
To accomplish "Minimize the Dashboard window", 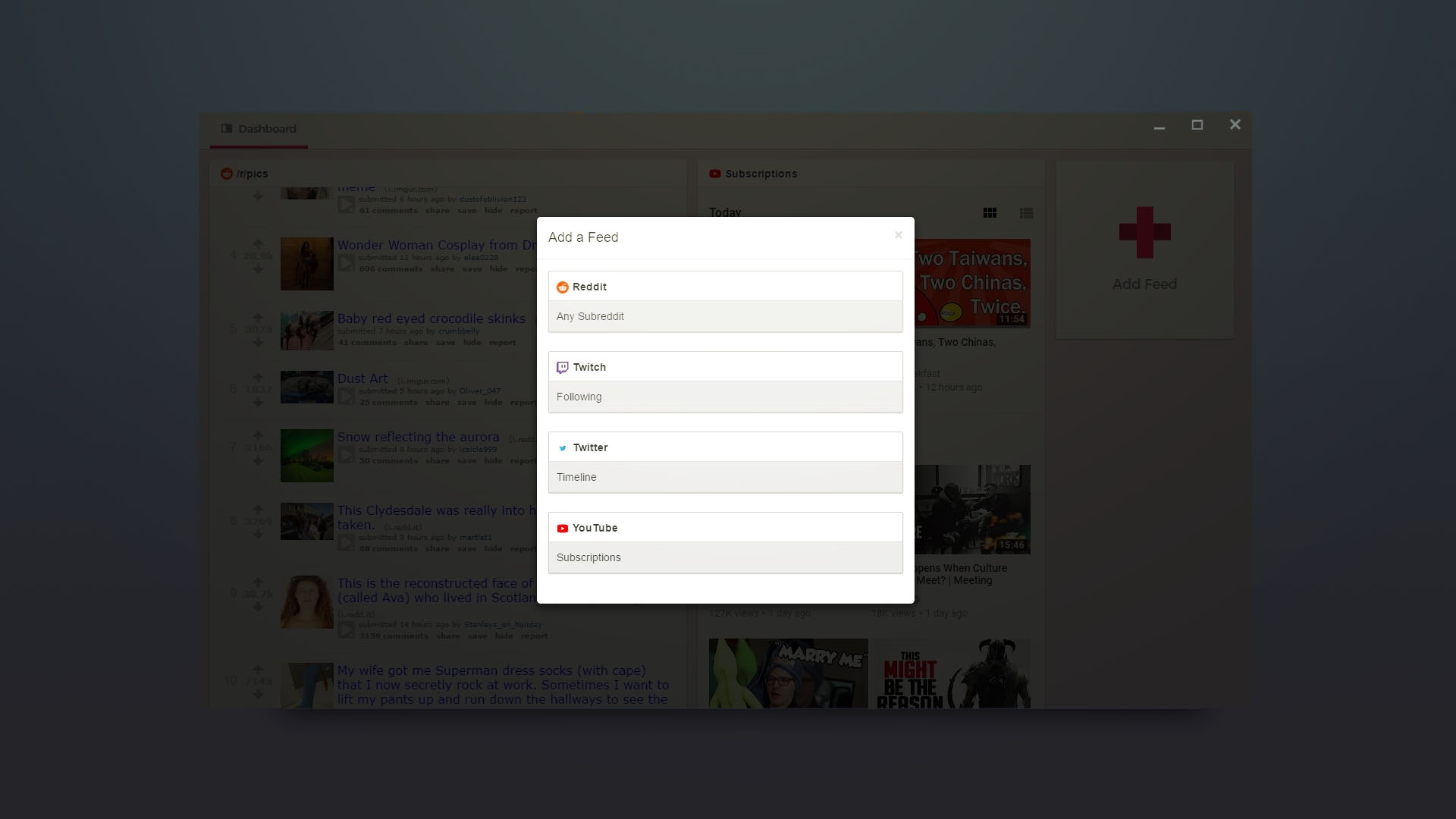I will coord(1159,126).
